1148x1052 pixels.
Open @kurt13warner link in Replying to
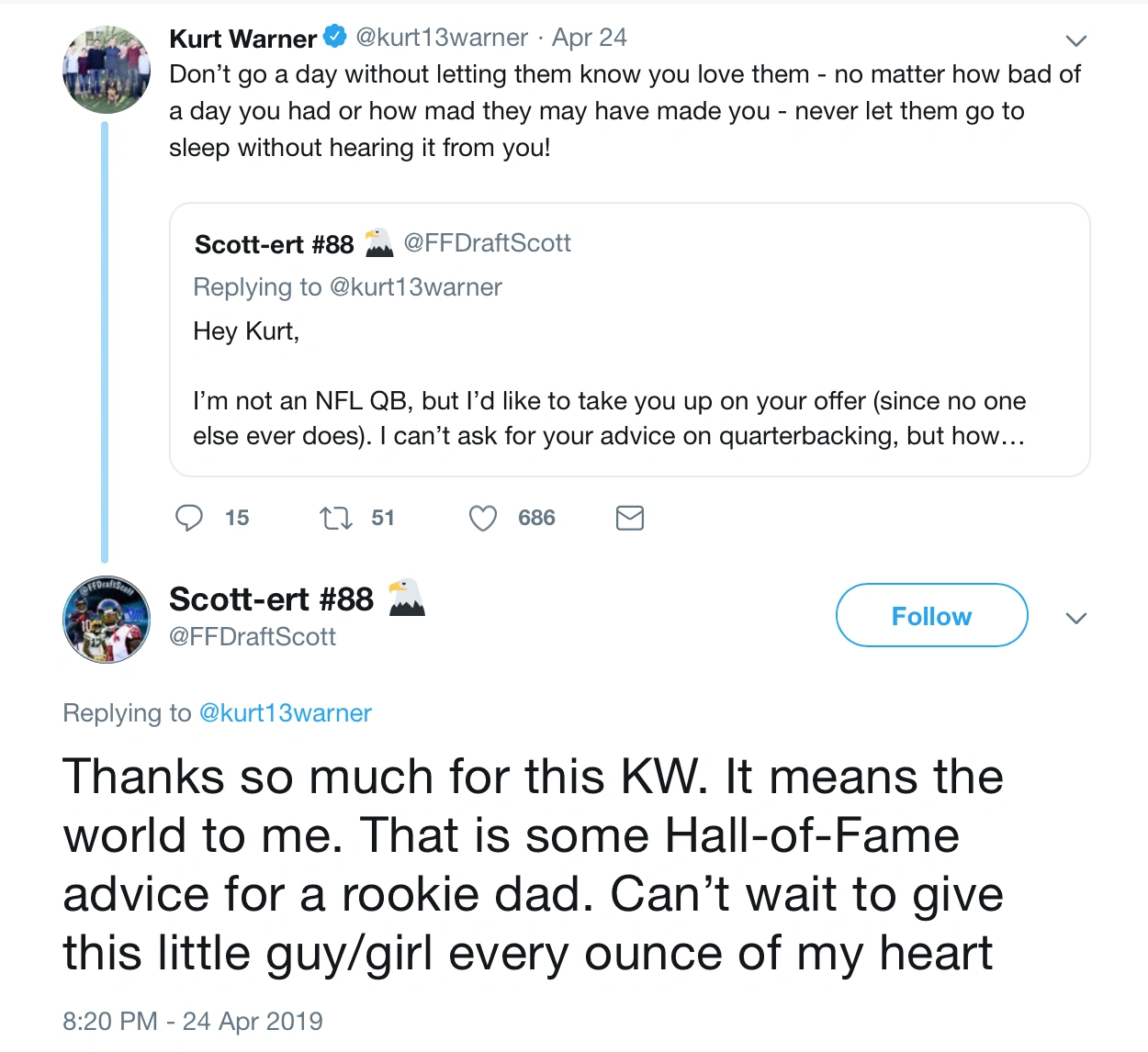point(285,713)
